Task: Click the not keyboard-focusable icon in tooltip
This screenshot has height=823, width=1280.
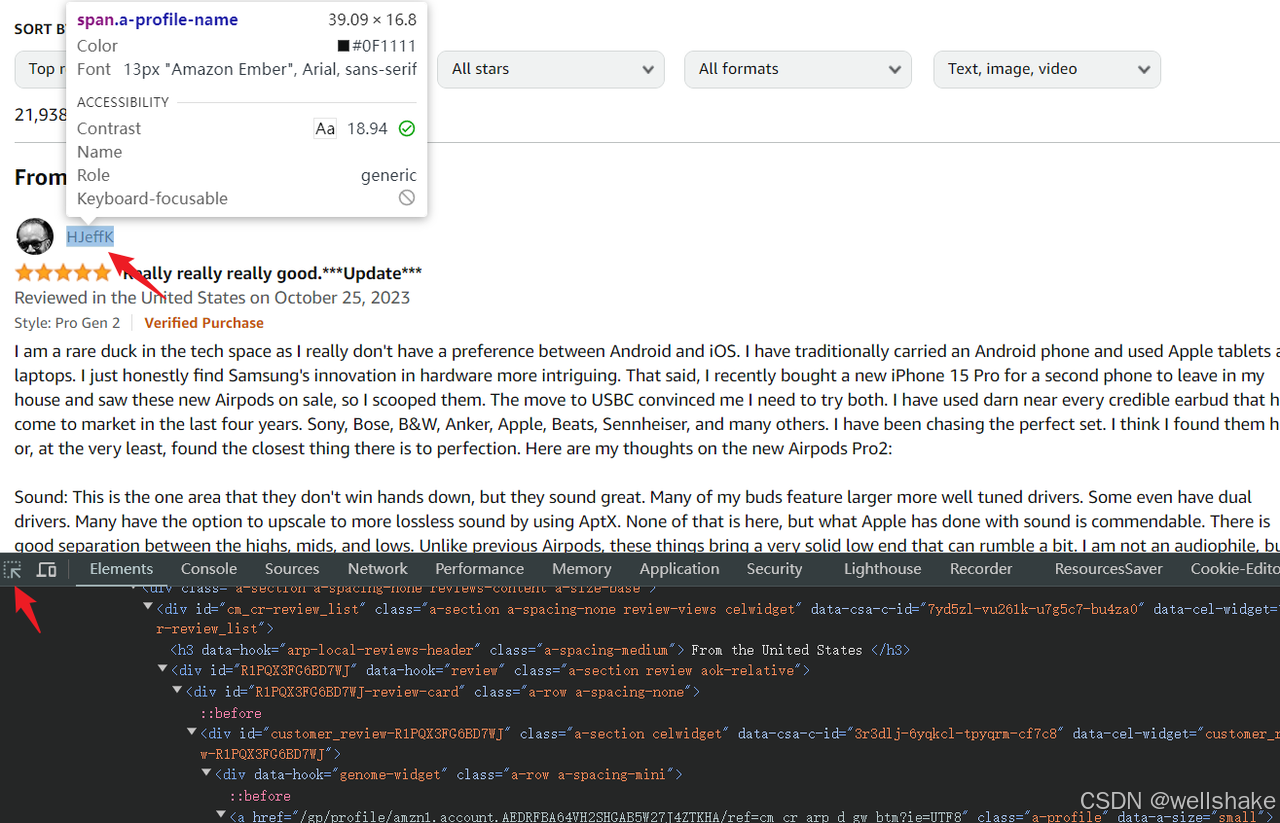Action: [x=406, y=198]
